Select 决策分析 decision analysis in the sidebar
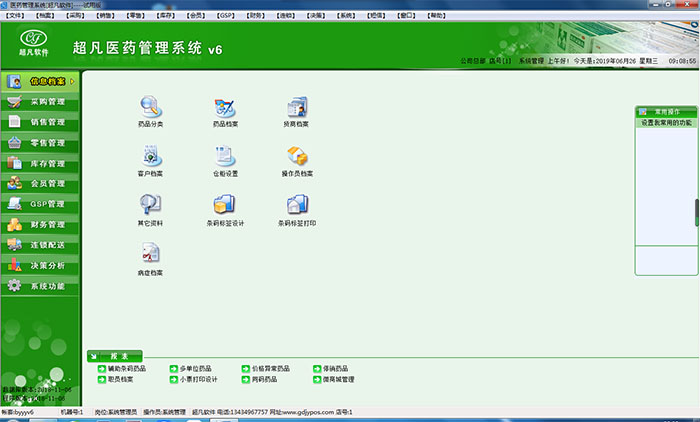700x422 pixels. (40, 266)
